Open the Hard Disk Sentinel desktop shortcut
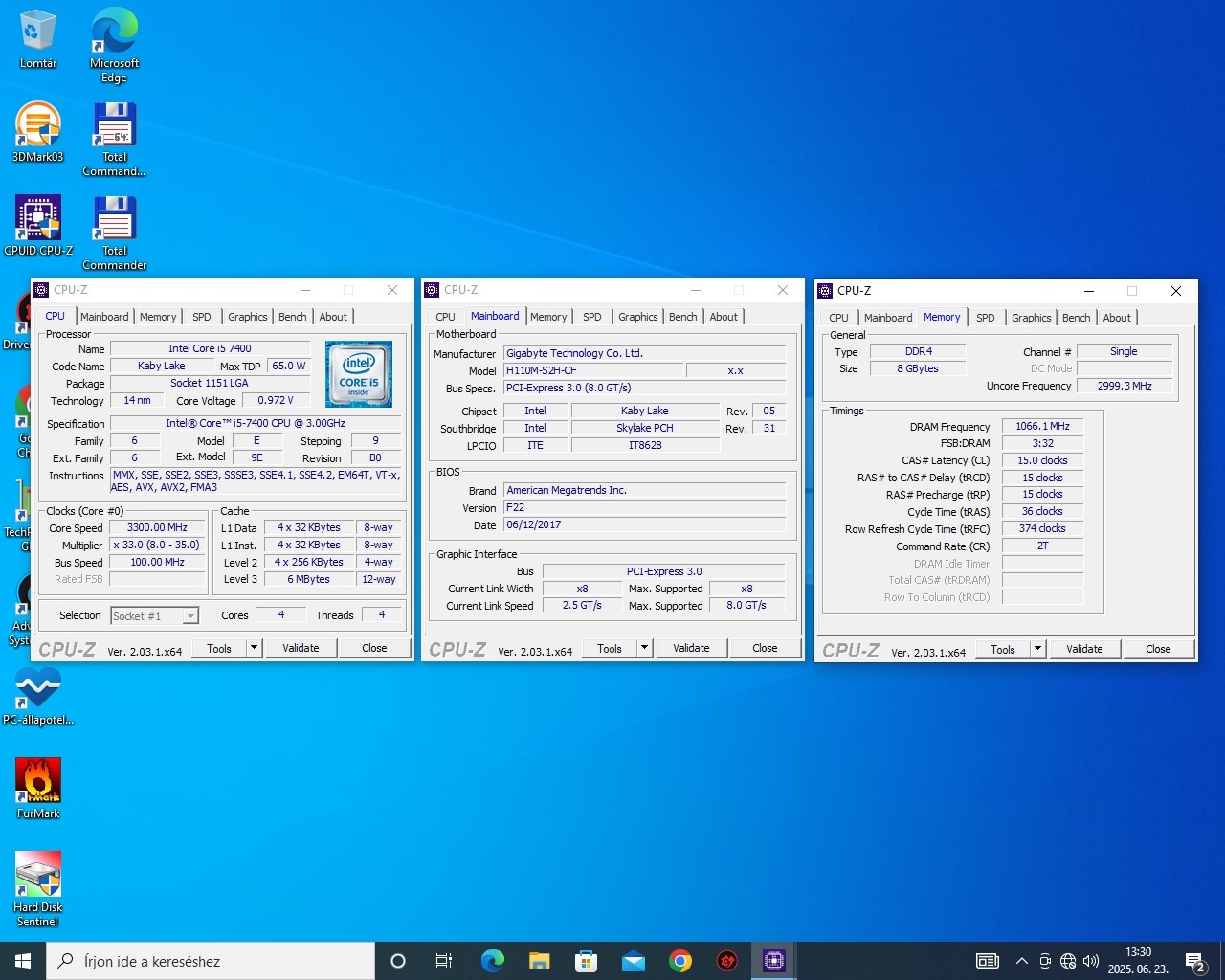 point(38,889)
